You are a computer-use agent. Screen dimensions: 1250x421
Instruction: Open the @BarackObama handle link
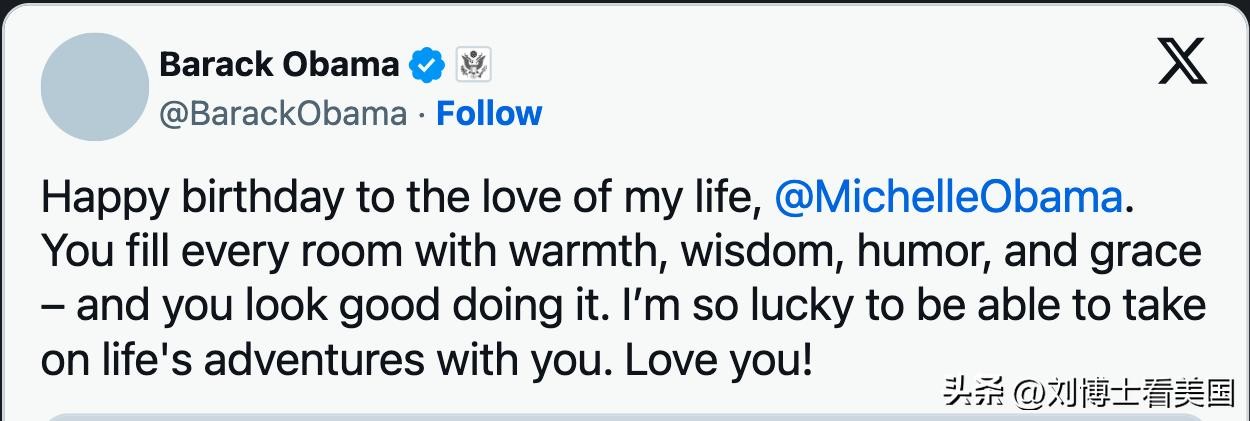coord(283,114)
